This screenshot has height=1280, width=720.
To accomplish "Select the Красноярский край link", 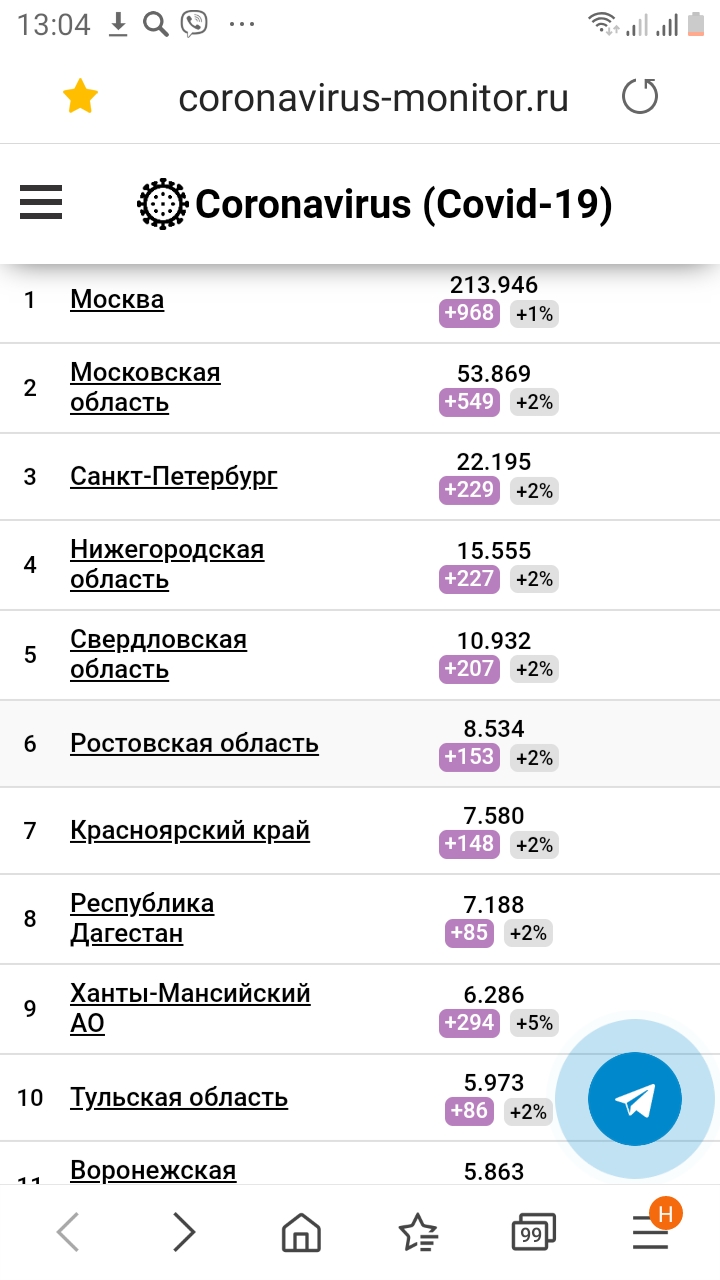I will 190,830.
